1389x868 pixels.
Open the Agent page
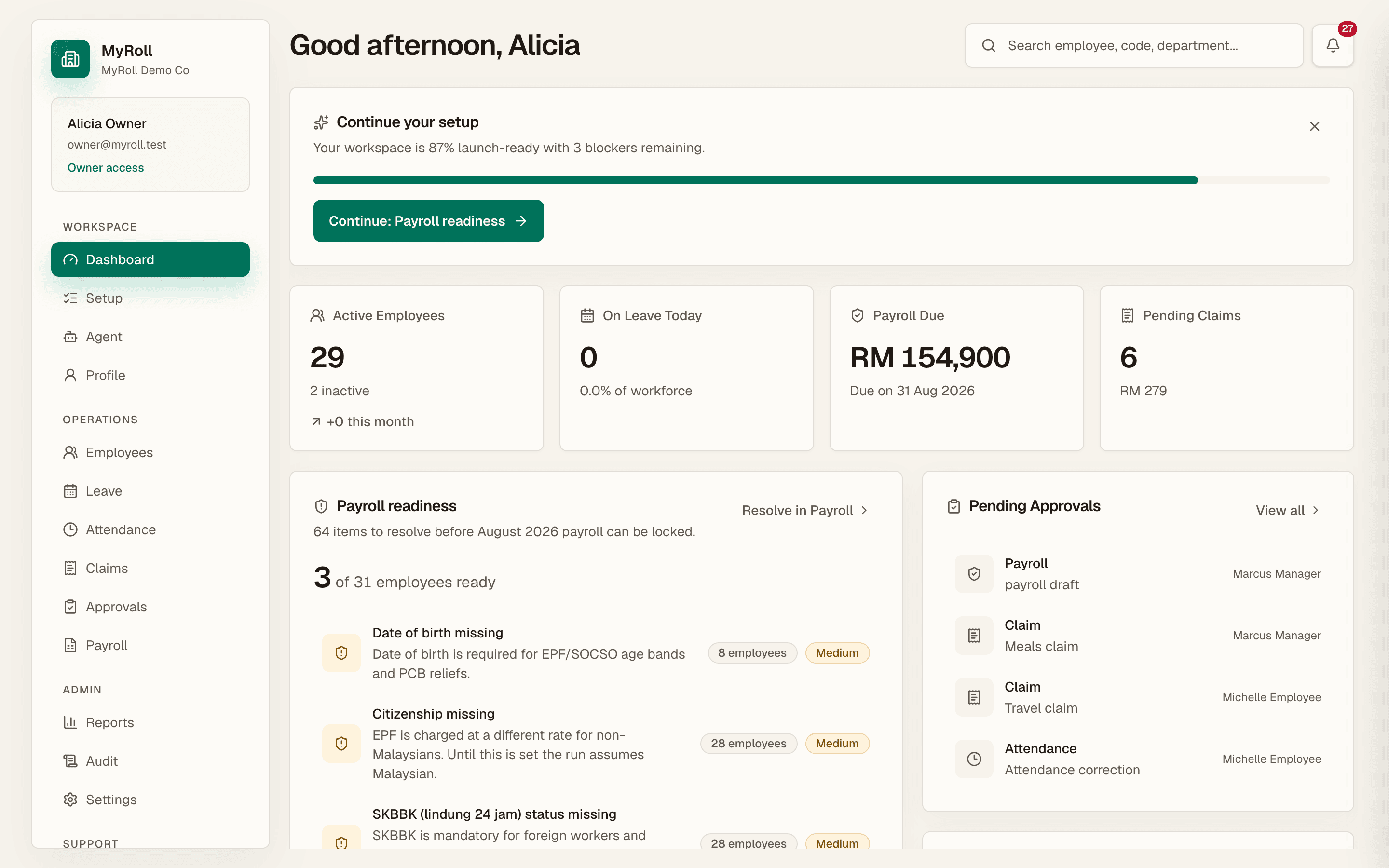tap(150, 337)
